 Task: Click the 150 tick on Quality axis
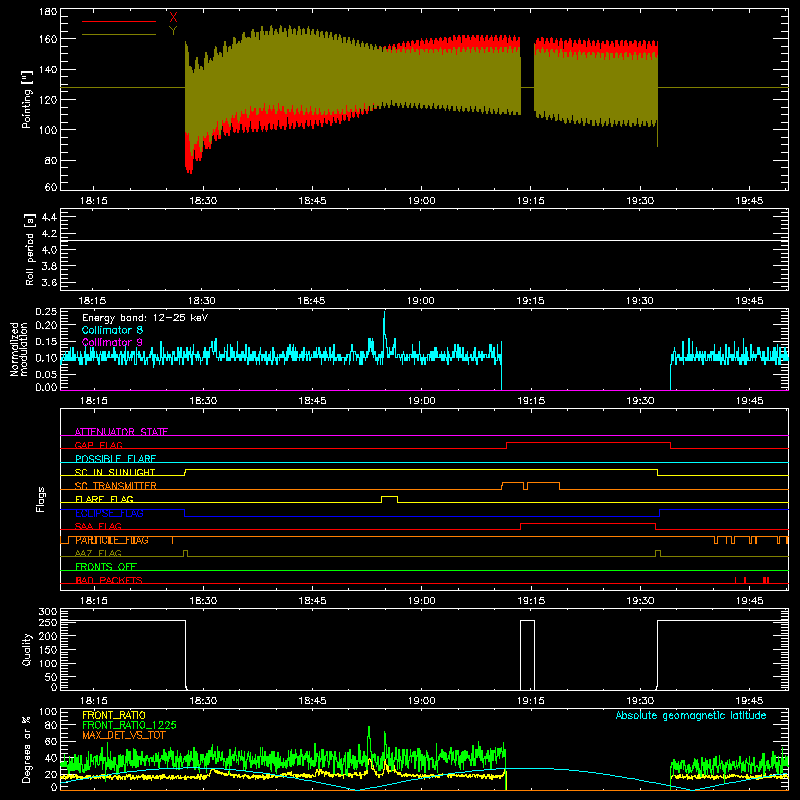pos(48,650)
